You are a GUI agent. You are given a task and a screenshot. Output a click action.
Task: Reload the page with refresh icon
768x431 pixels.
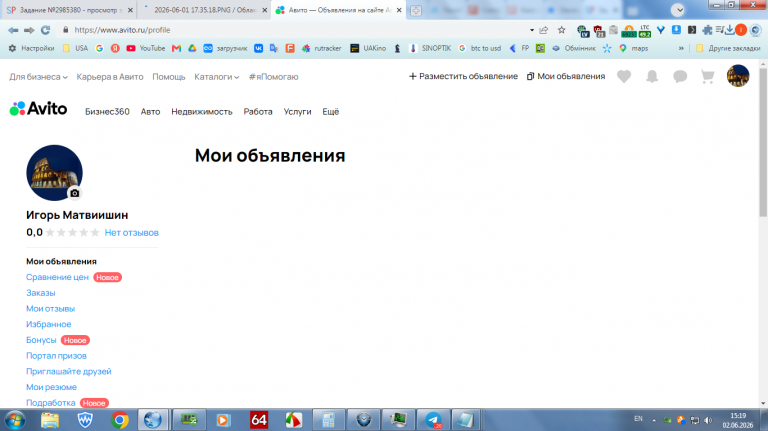click(46, 30)
